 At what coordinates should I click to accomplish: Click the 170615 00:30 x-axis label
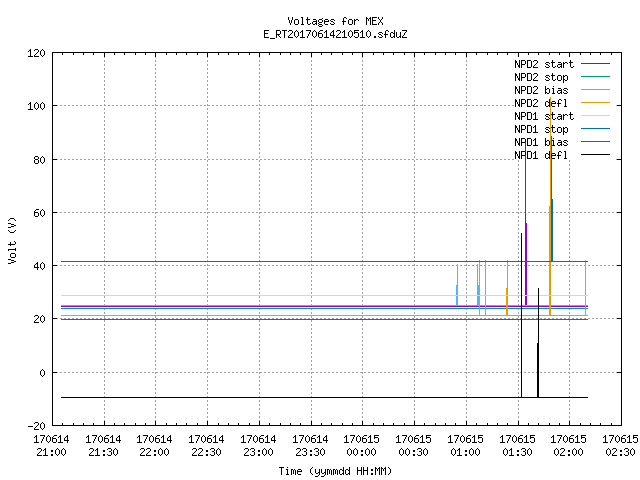click(413, 446)
